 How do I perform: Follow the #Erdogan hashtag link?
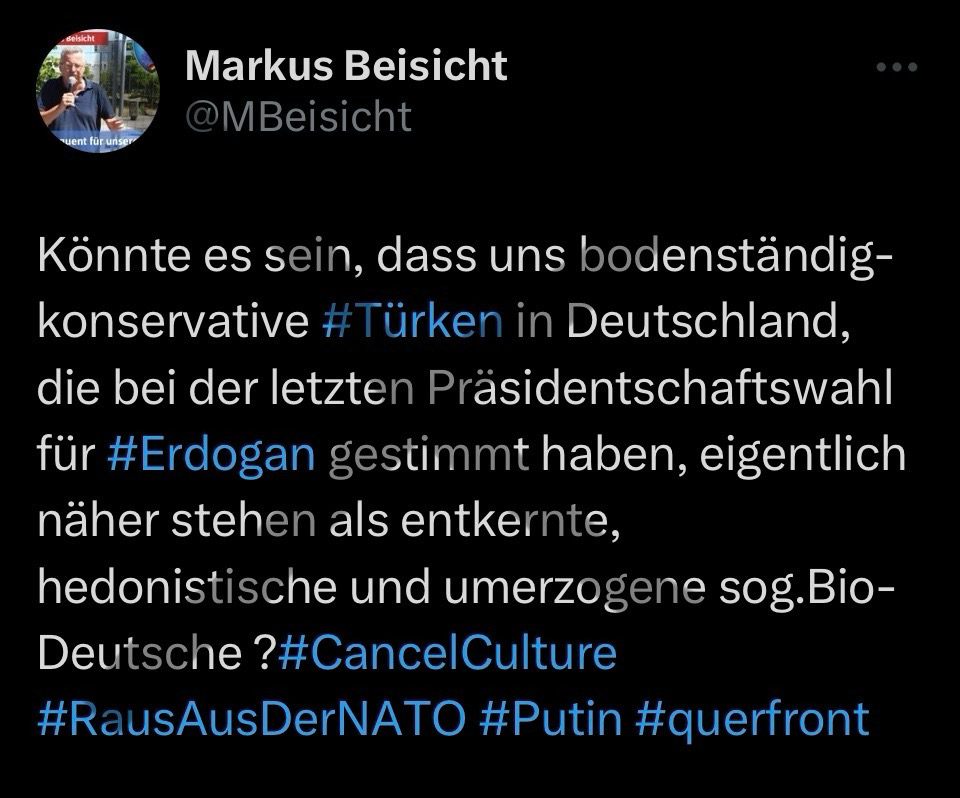point(210,457)
